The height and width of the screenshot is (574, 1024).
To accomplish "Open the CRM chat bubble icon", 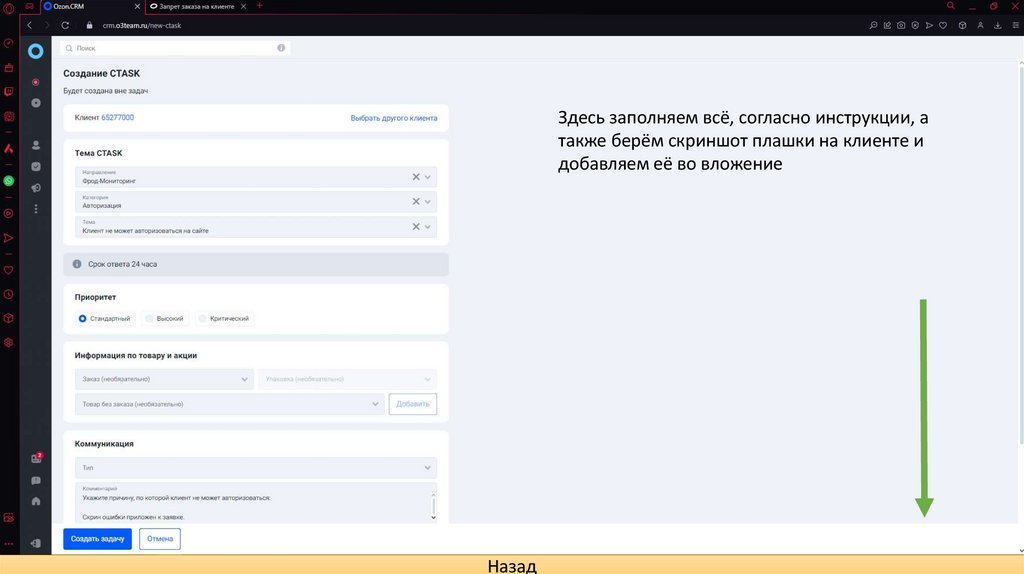I will 36,481.
